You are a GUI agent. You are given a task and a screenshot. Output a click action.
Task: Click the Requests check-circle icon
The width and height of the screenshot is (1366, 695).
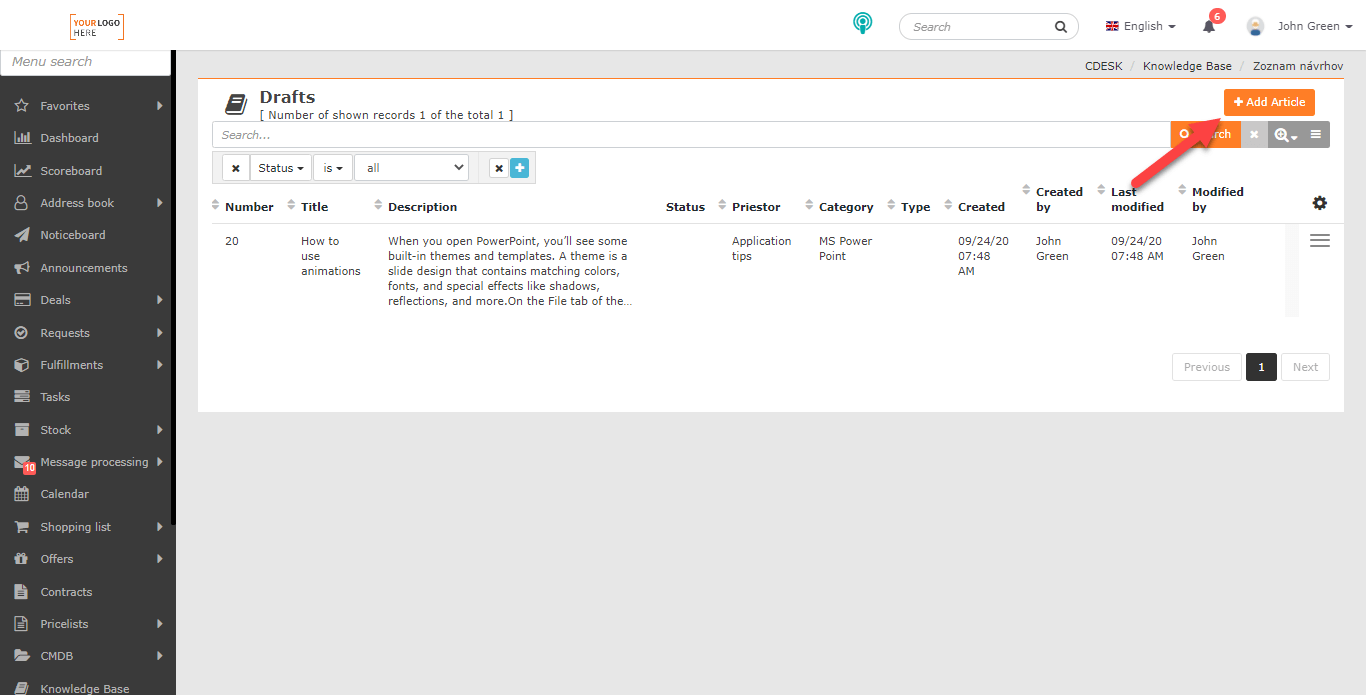tap(21, 333)
